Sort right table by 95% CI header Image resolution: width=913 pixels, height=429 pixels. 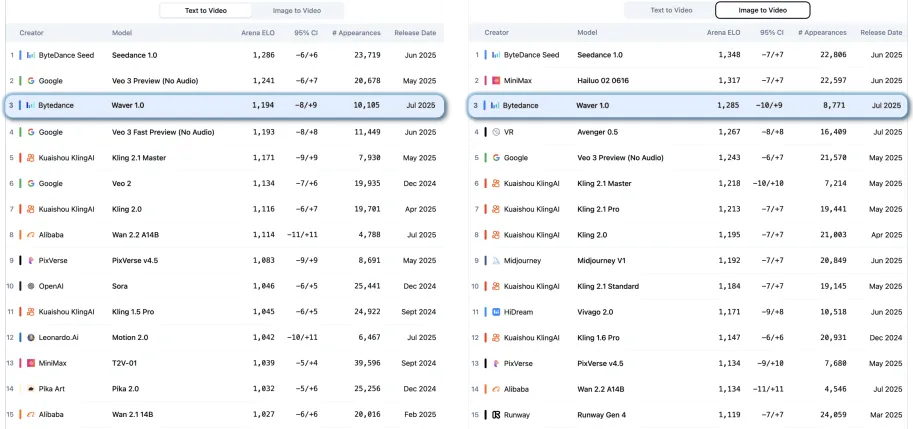coord(772,33)
